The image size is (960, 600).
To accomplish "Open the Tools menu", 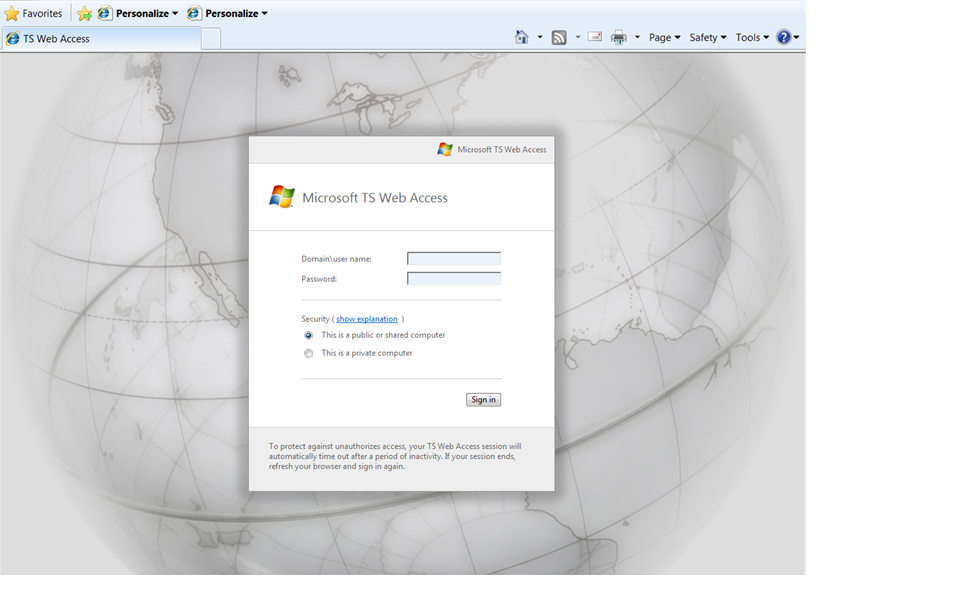I will 752,38.
